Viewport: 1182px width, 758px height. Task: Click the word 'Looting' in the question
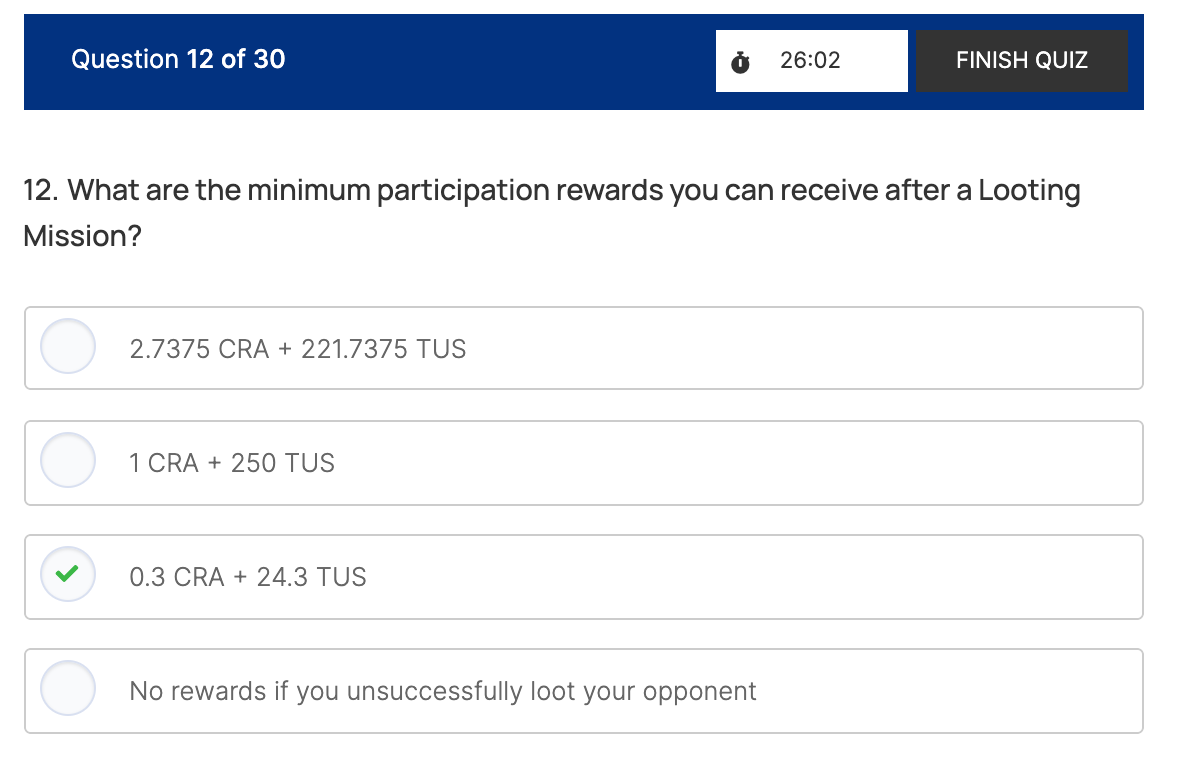click(1029, 190)
